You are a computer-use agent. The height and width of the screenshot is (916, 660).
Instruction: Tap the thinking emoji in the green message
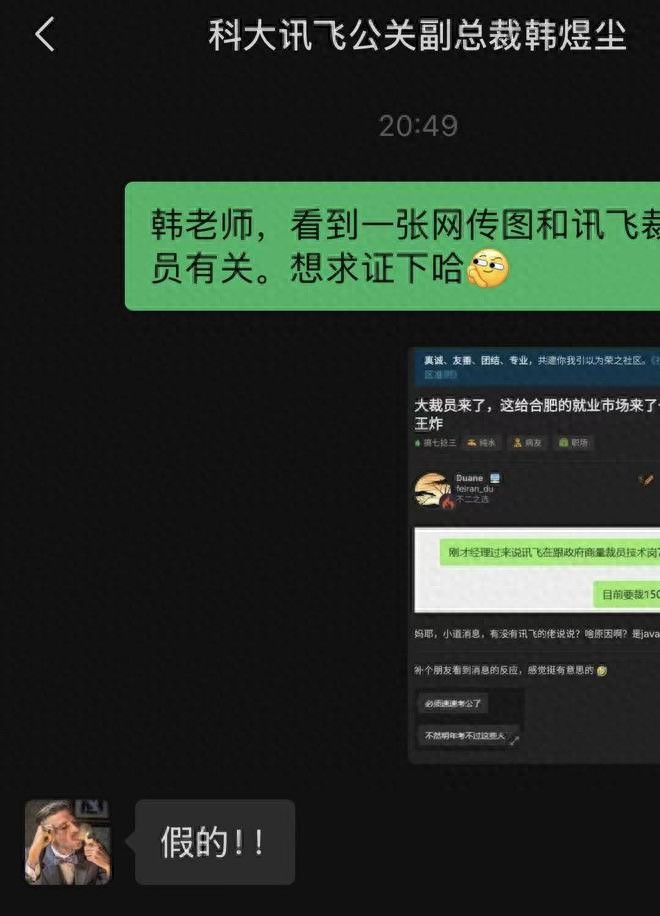pyautogui.click(x=489, y=268)
